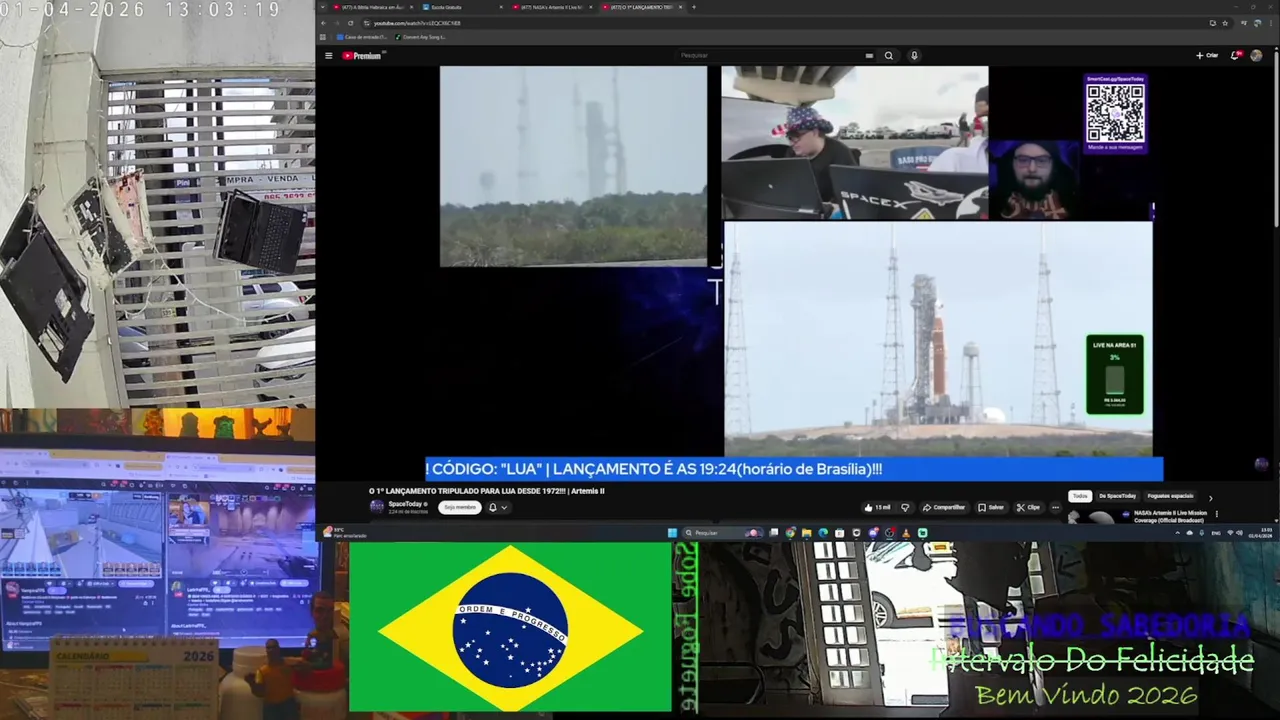
Task: Open options for NASA's Artemis II recommended video
Action: (1217, 514)
